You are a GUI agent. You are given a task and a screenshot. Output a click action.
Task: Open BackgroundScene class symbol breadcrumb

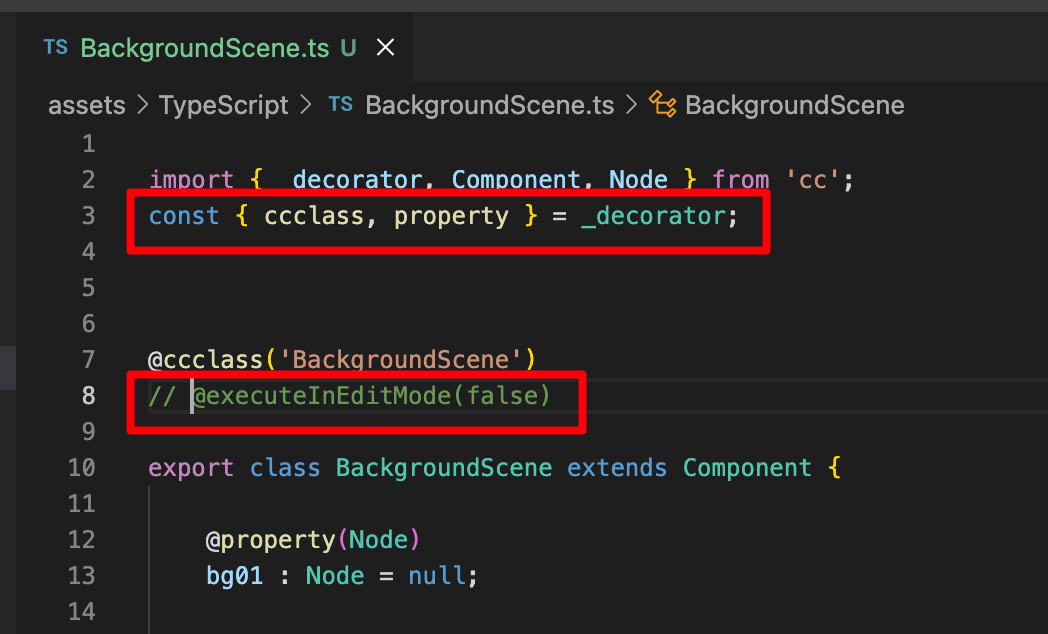794,105
